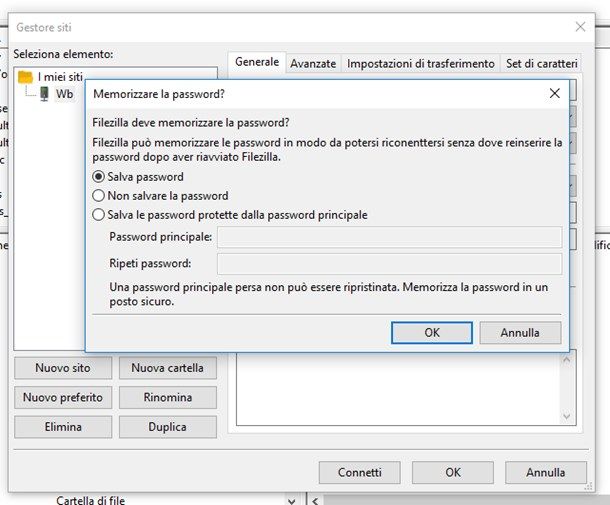Image resolution: width=610 pixels, height=505 pixels.
Task: Switch to the Avanzate tab
Action: point(313,63)
